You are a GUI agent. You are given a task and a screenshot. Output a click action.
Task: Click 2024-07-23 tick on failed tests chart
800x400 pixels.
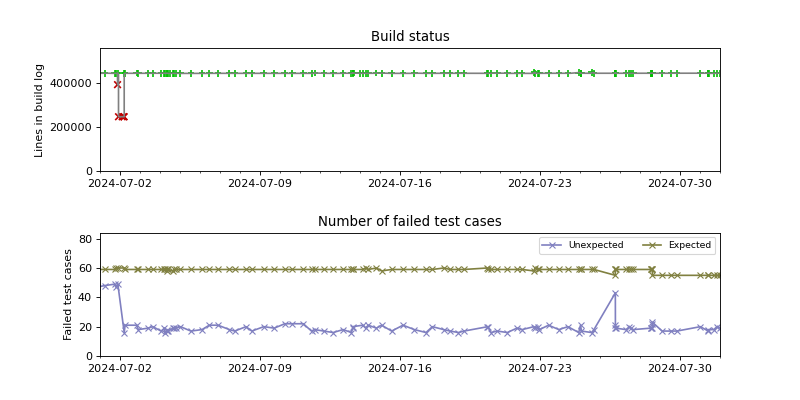click(x=540, y=368)
